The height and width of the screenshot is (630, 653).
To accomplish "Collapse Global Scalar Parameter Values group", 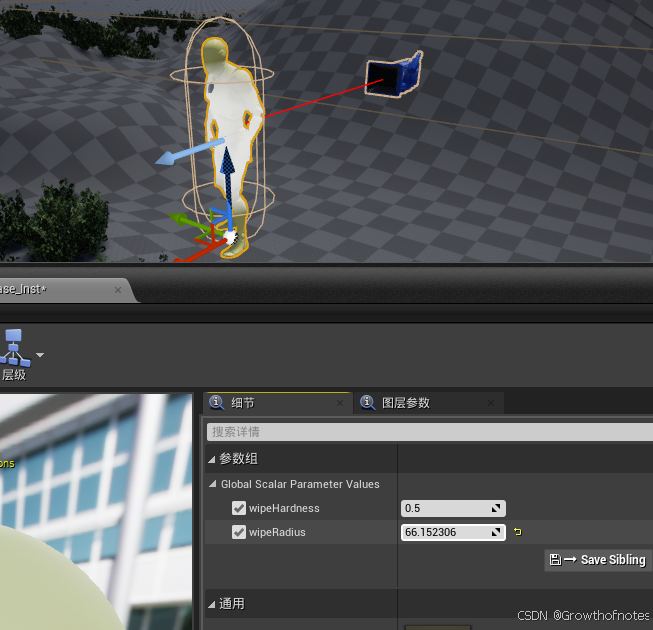I will pyautogui.click(x=213, y=484).
